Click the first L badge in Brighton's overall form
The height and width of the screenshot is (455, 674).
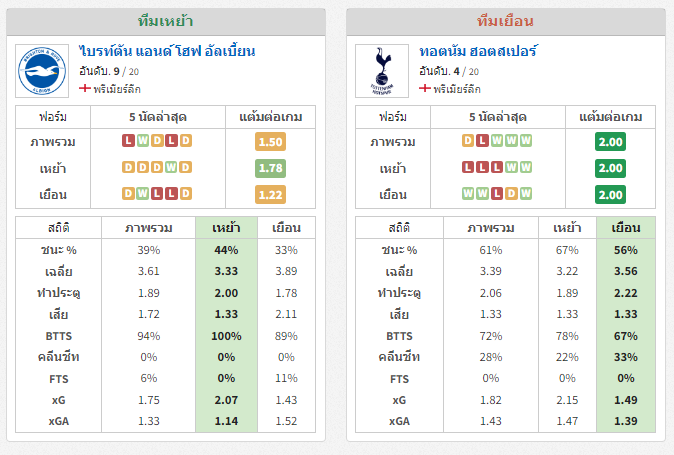click(128, 140)
